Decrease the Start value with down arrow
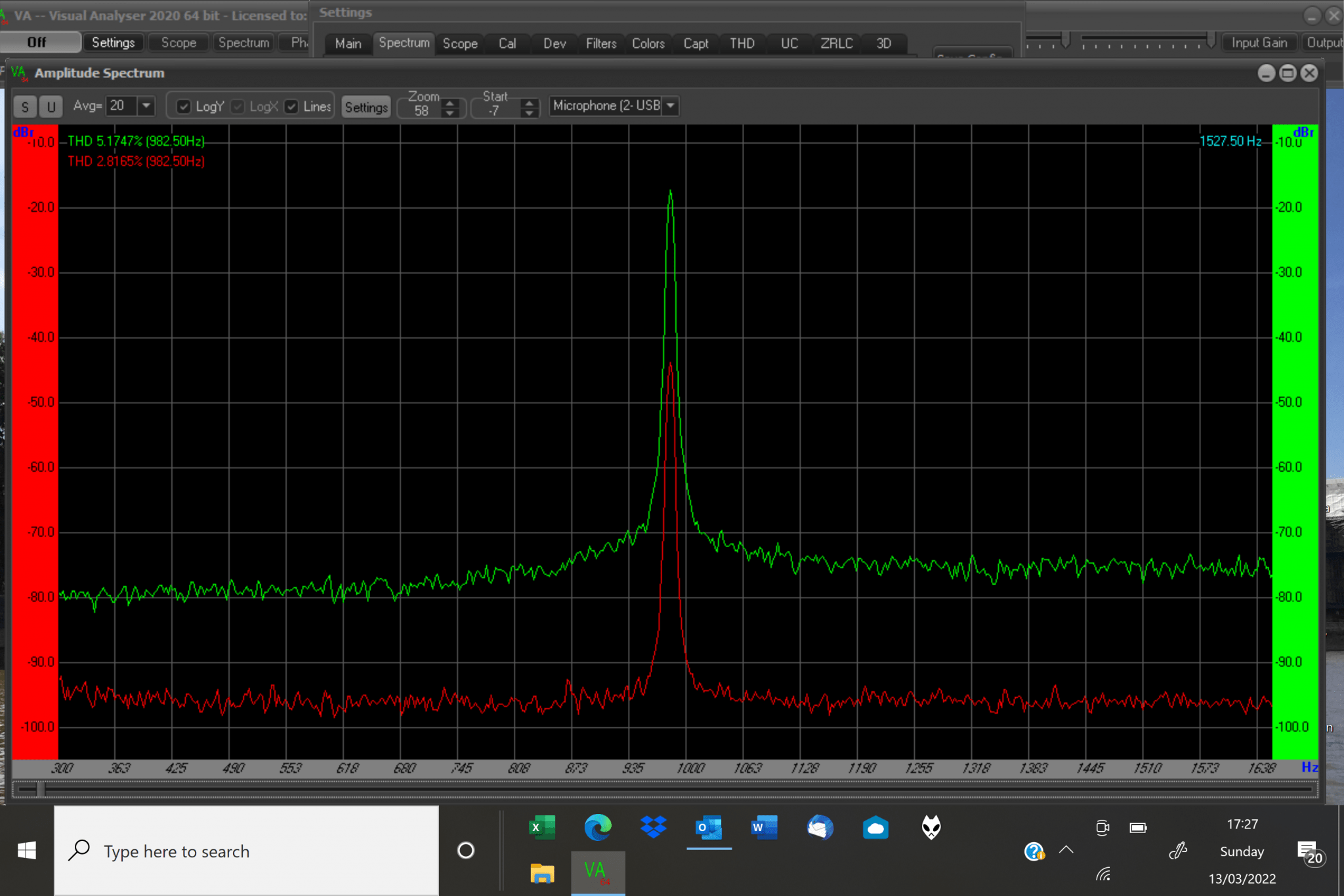The height and width of the screenshot is (896, 1344). coord(529,113)
